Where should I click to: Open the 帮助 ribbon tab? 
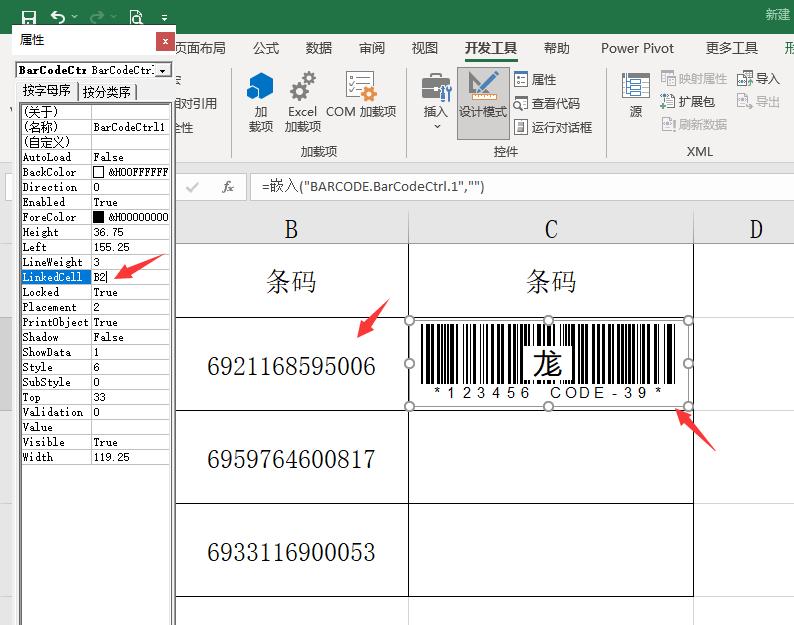point(557,48)
